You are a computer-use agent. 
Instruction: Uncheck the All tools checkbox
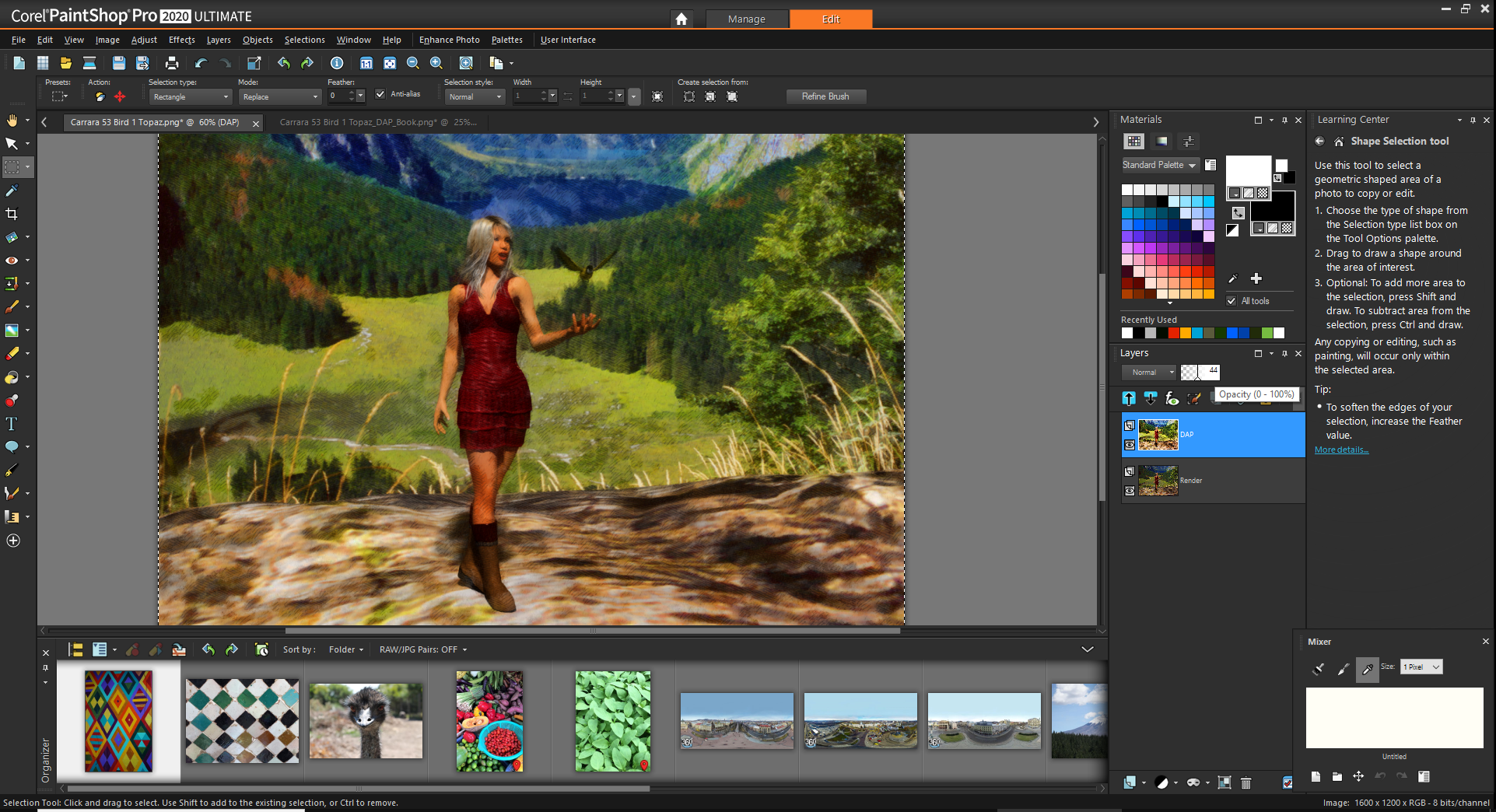coord(1231,301)
